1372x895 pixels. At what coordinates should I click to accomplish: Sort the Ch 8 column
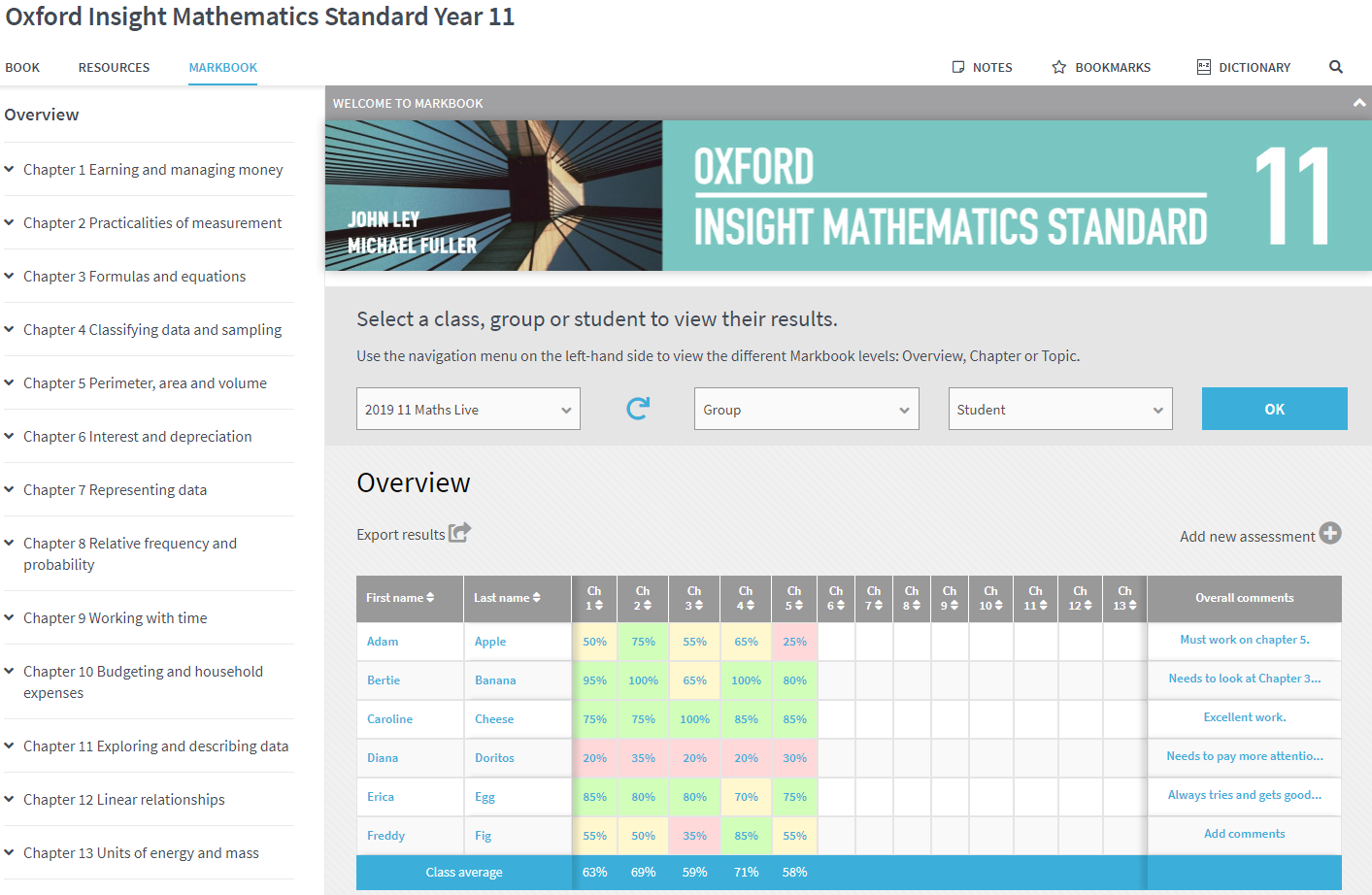pos(917,605)
